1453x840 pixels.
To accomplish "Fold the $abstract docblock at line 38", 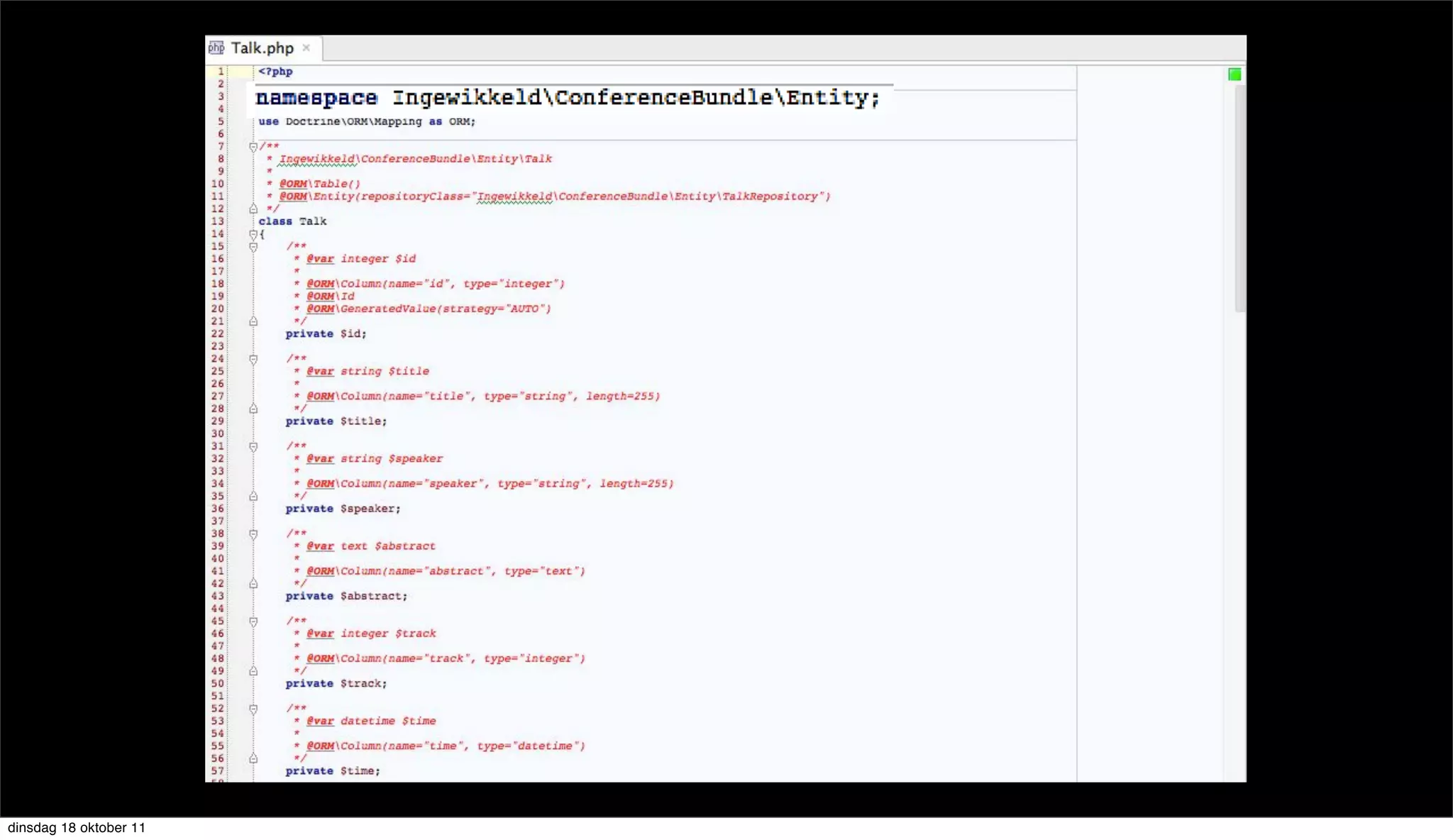I will (x=253, y=534).
